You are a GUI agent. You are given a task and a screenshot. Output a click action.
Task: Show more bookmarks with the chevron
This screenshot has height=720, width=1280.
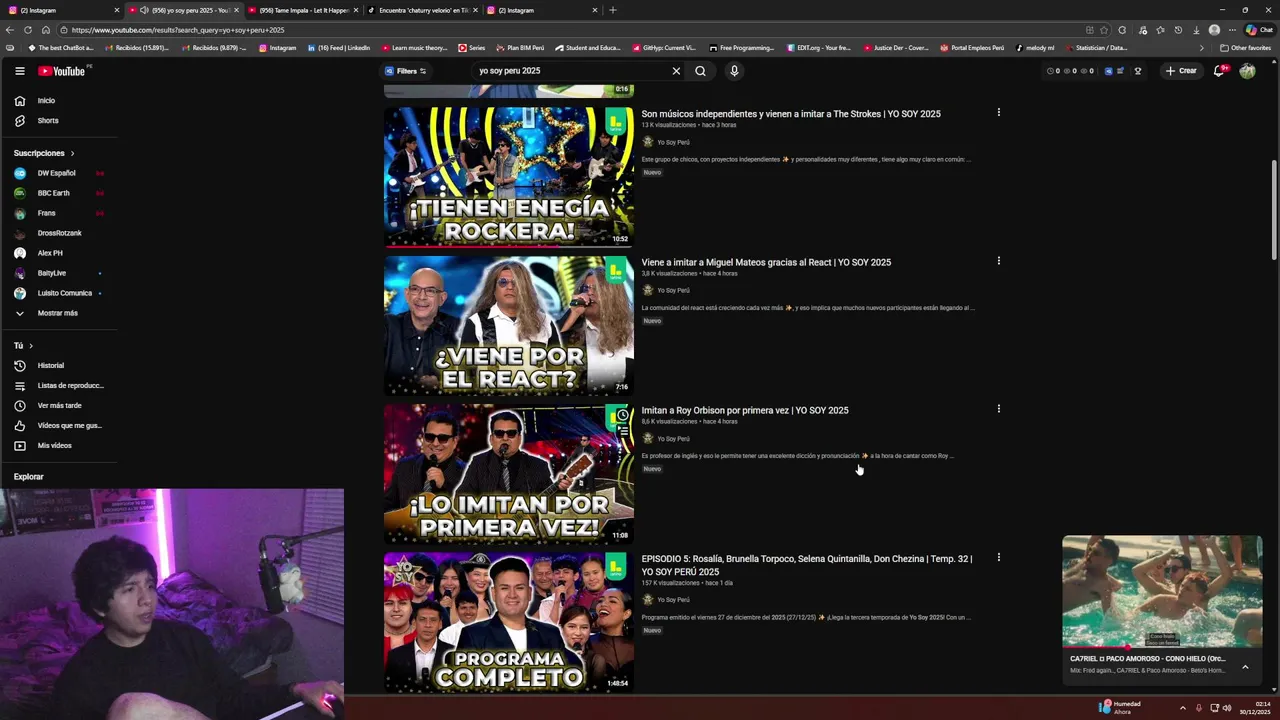pos(1202,48)
